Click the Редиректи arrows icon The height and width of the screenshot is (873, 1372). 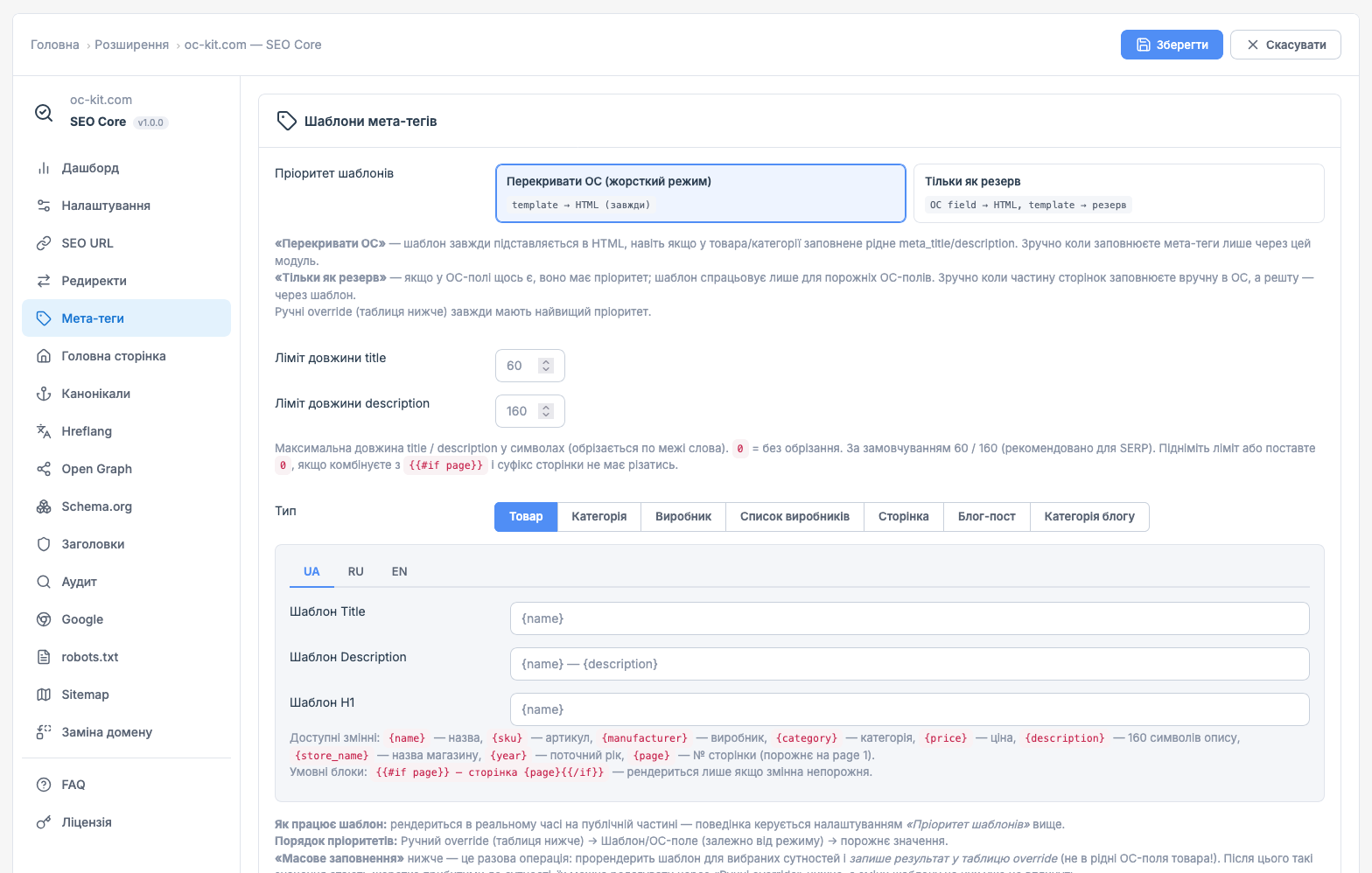[x=44, y=281]
